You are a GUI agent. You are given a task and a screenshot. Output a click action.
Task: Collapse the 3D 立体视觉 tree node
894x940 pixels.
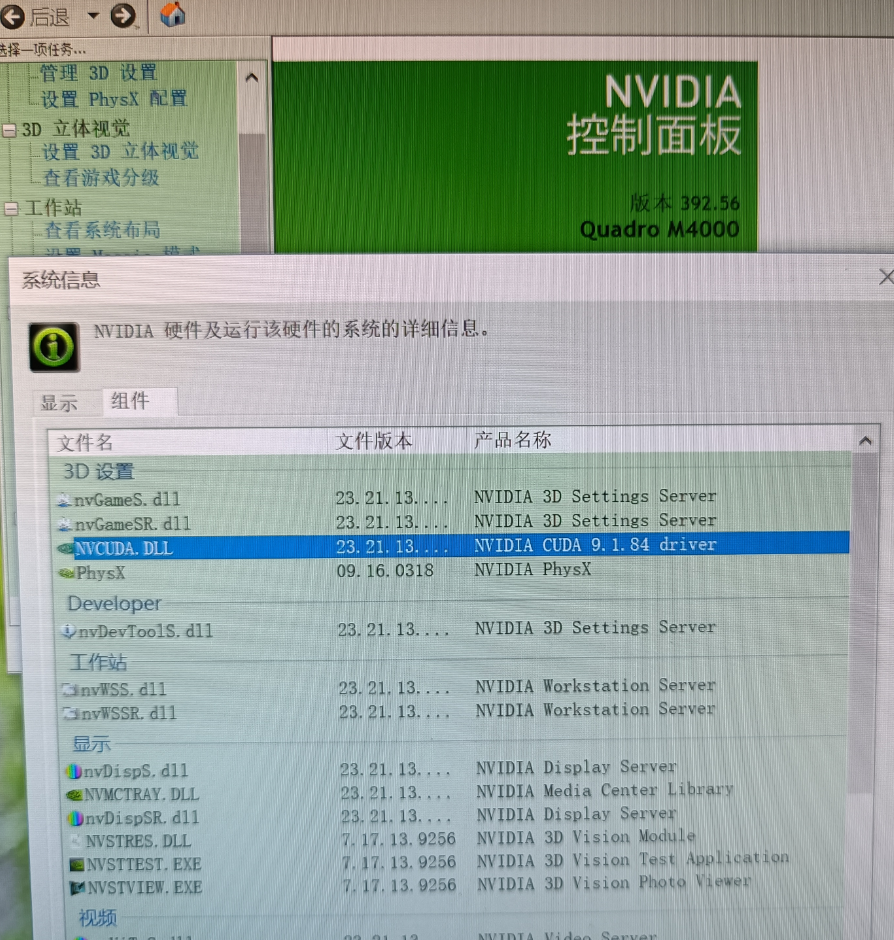pyautogui.click(x=8, y=129)
